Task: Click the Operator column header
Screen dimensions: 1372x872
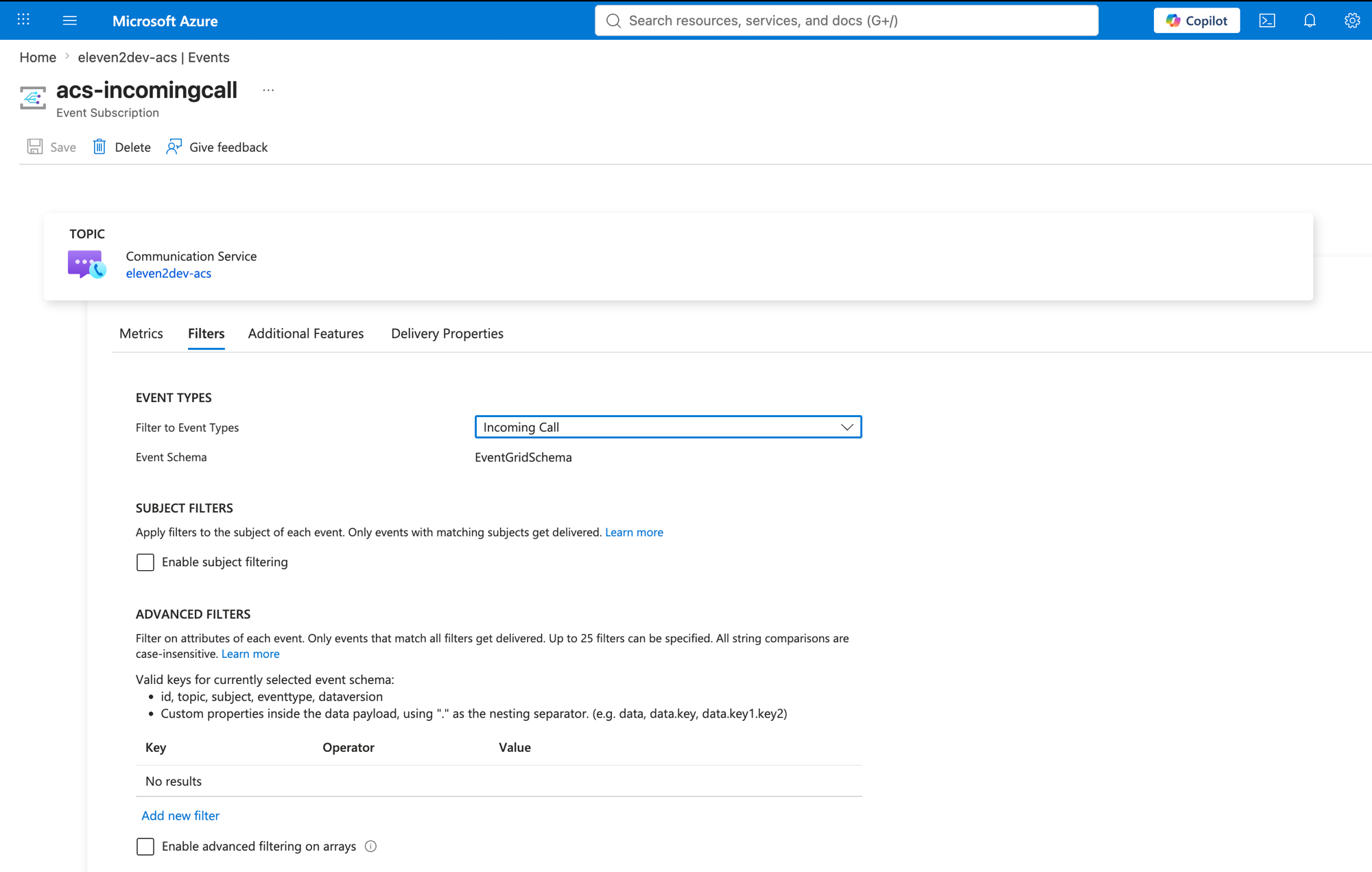Action: point(348,747)
